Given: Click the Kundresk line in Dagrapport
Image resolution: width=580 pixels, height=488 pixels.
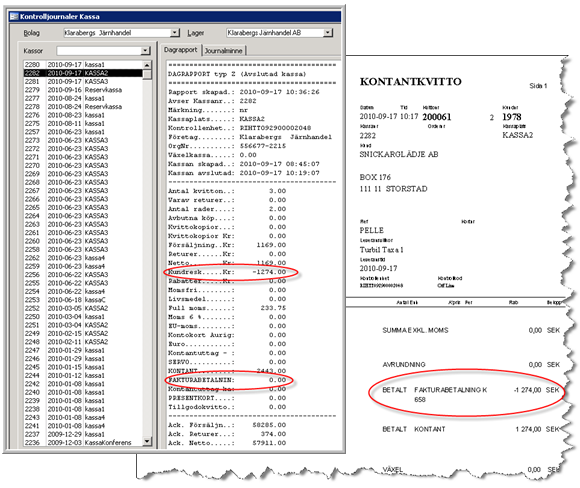Looking at the screenshot, I should 227,272.
